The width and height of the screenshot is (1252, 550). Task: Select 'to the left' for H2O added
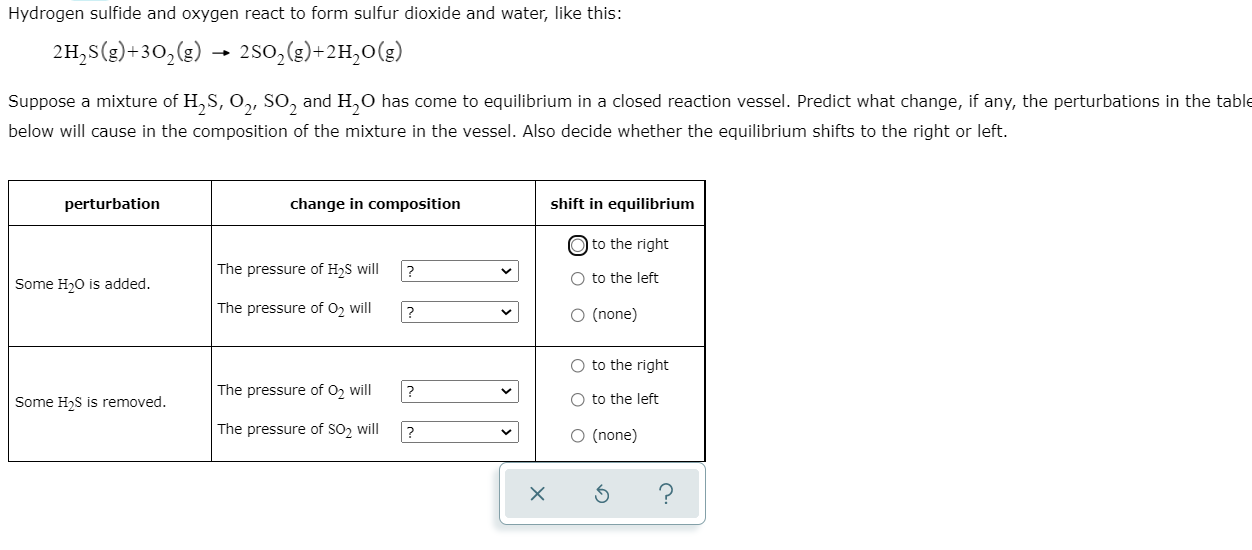[578, 279]
